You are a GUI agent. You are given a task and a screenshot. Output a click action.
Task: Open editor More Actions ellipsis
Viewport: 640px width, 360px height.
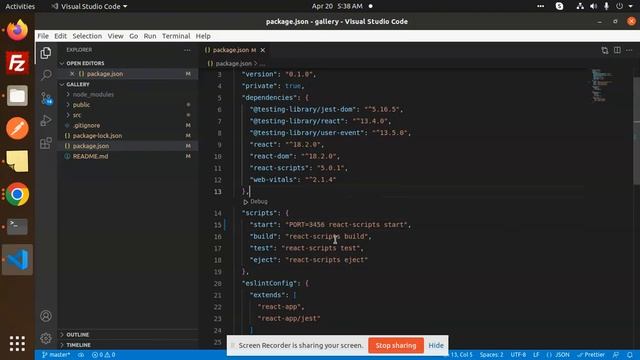point(629,50)
